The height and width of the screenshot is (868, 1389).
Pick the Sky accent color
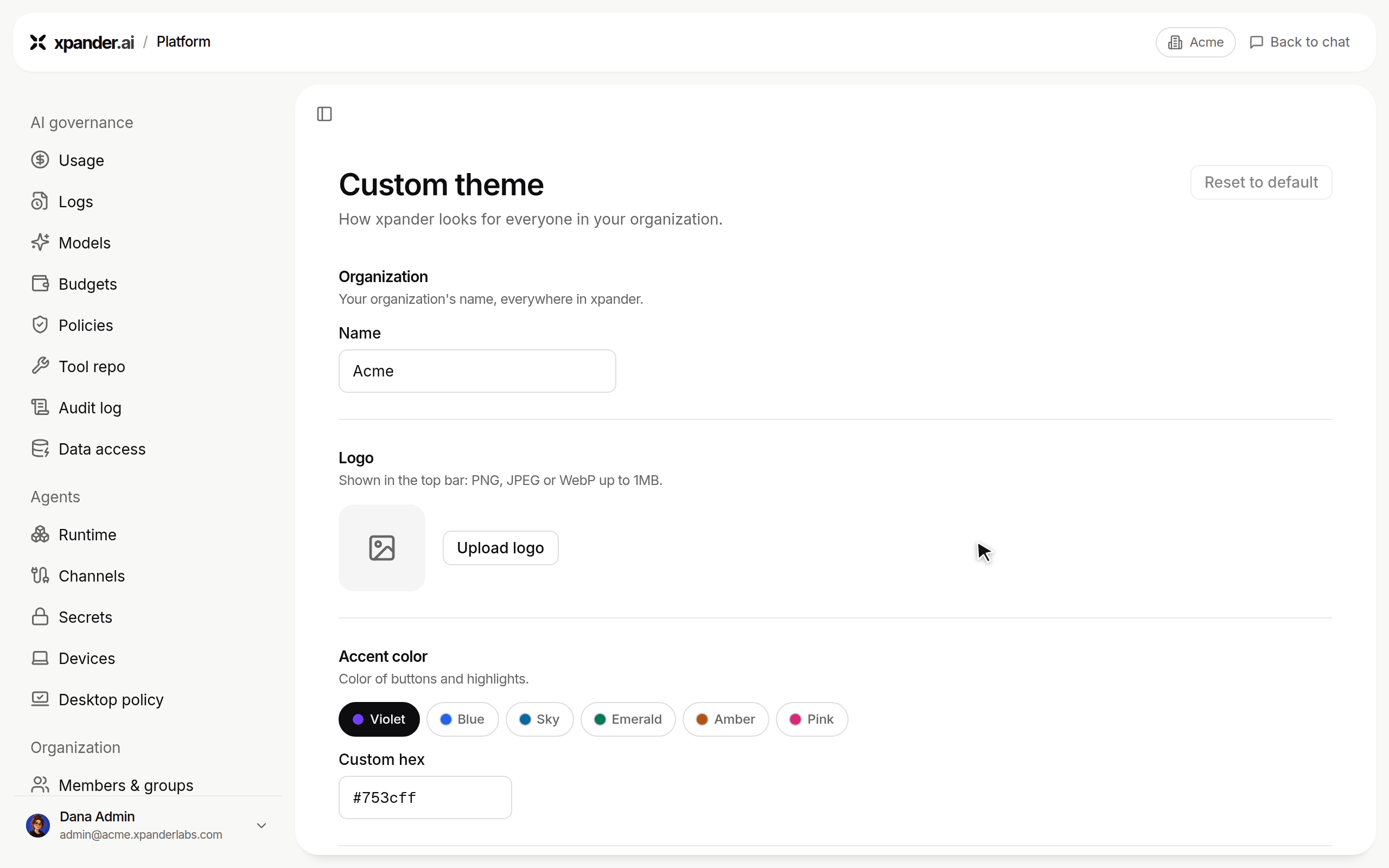coord(539,719)
